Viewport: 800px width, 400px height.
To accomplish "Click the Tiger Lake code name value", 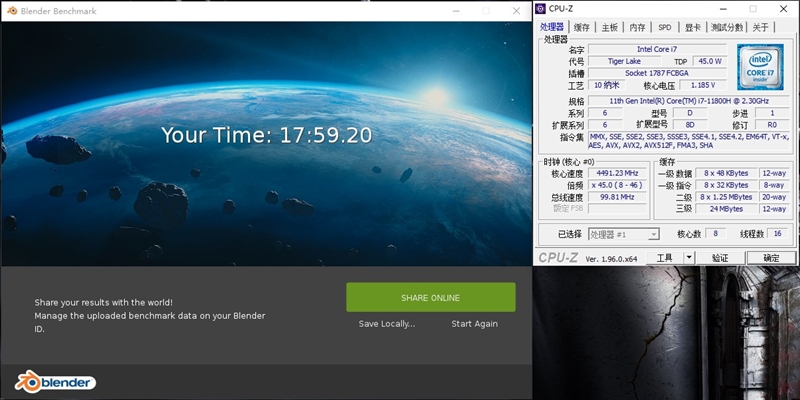I will pos(624,61).
